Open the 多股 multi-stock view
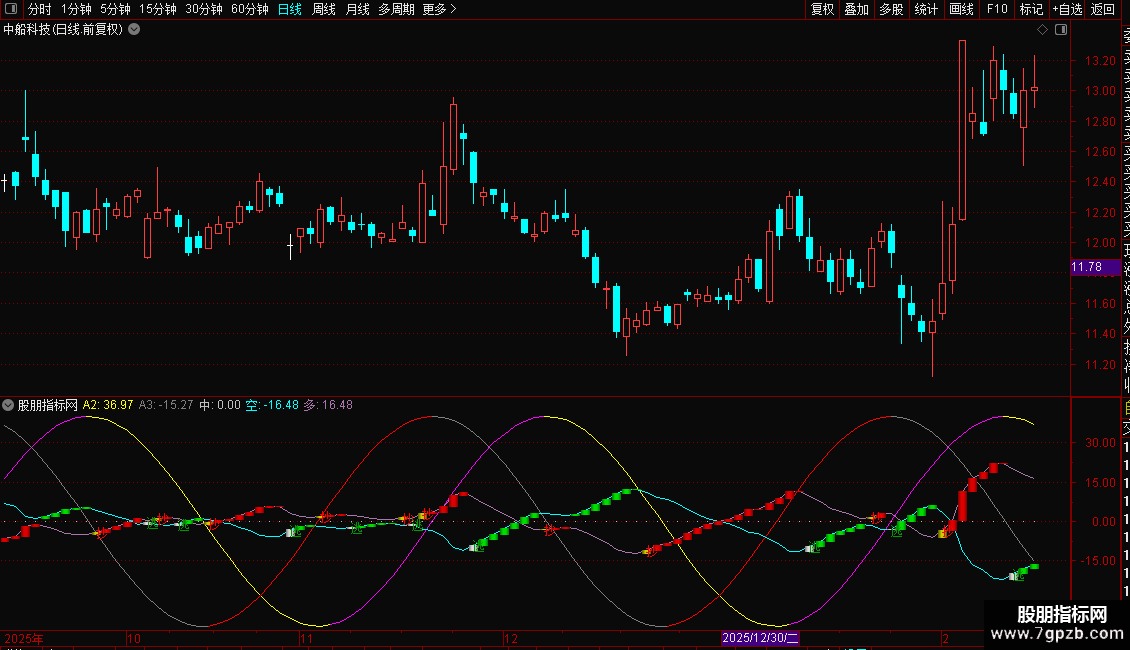The image size is (1130, 650). tap(891, 9)
